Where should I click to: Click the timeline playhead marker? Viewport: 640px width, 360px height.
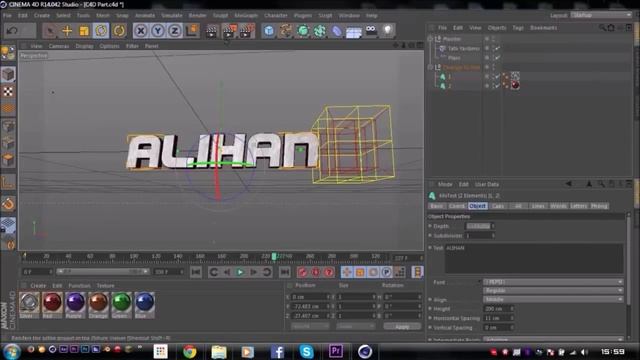[274, 256]
